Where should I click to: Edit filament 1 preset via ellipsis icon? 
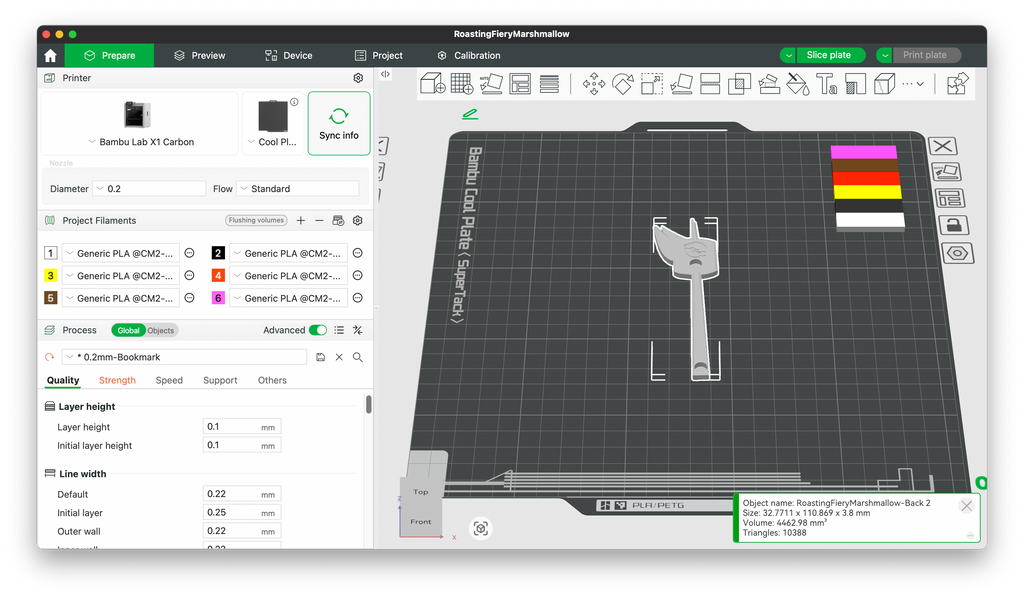189,253
